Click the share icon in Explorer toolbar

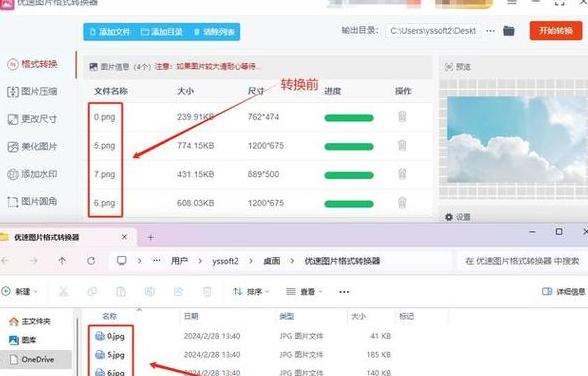point(178,291)
